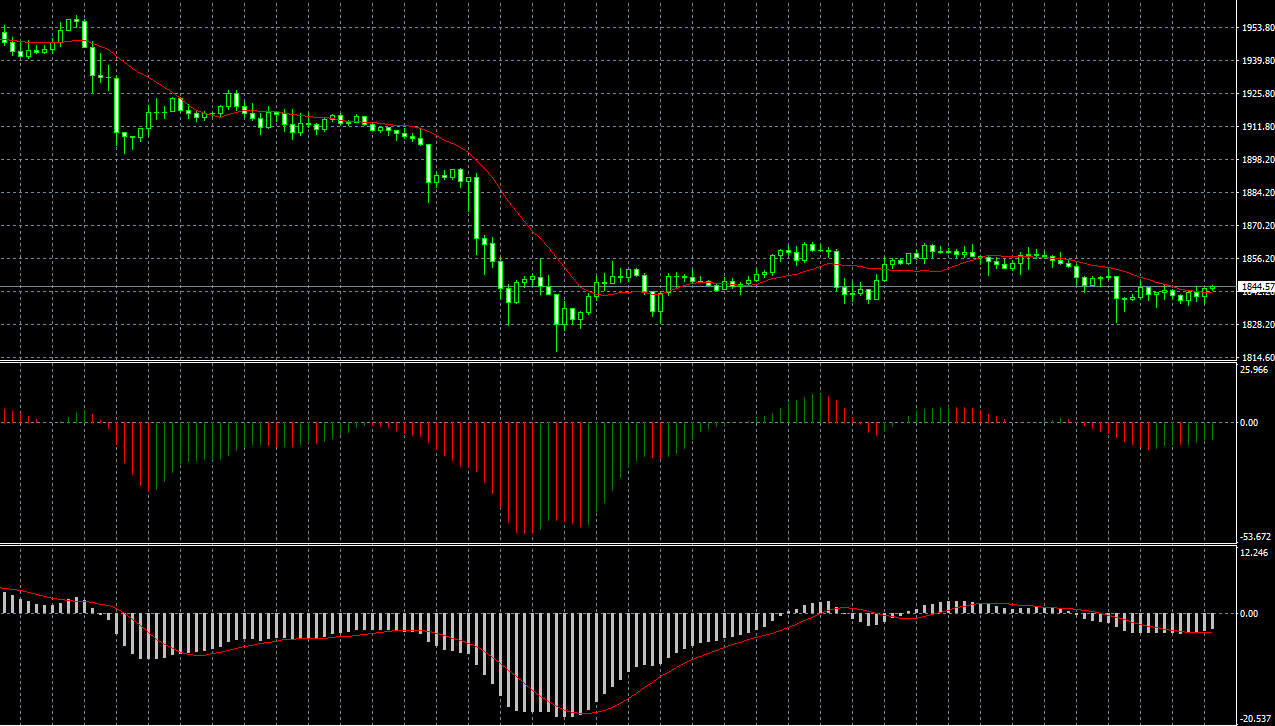Select the -53.672 oscillator scale minimum

pyautogui.click(x=1256, y=537)
